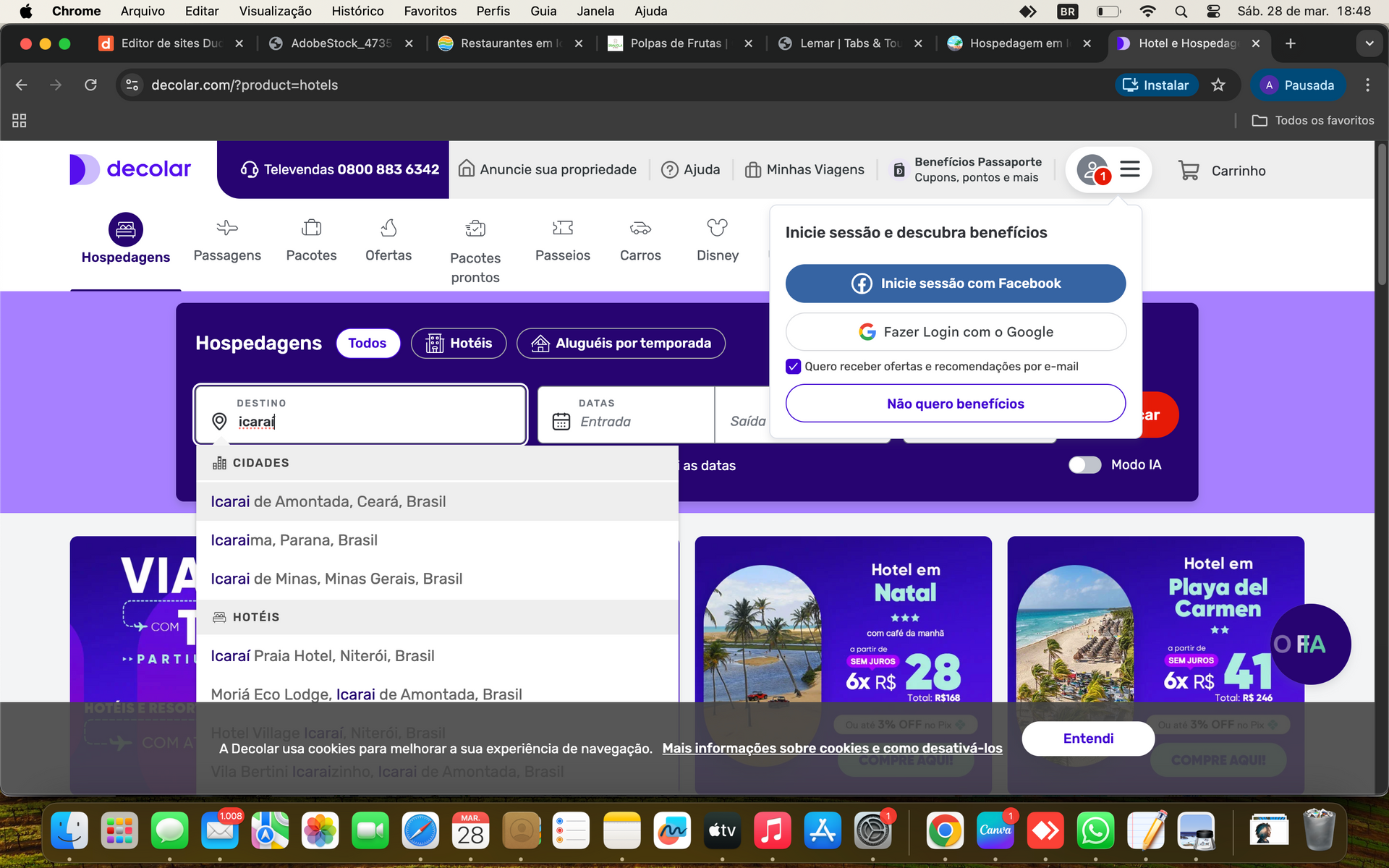Select the Pacotes prontos icon
Screen dimensions: 1389x868
pyautogui.click(x=475, y=228)
